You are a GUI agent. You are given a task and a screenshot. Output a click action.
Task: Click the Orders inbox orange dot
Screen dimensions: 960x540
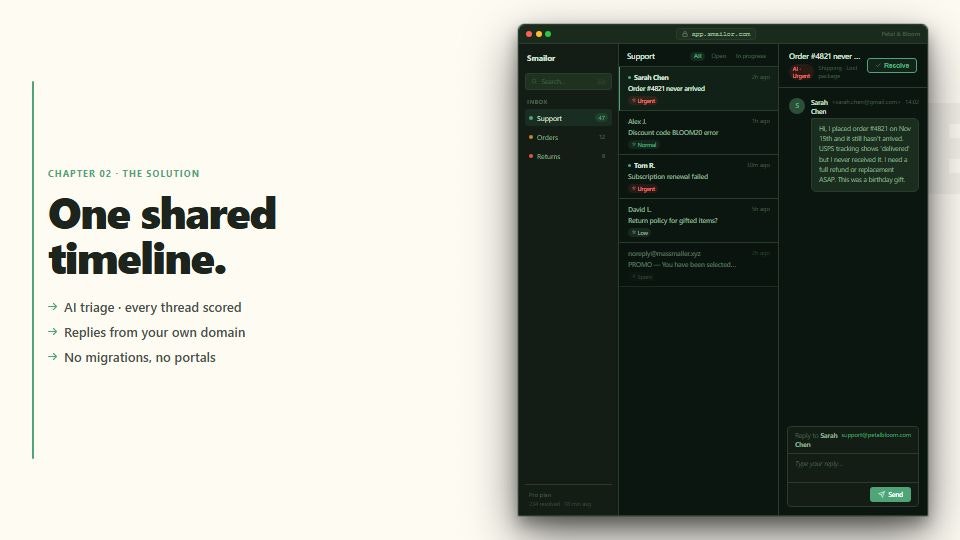pos(531,137)
